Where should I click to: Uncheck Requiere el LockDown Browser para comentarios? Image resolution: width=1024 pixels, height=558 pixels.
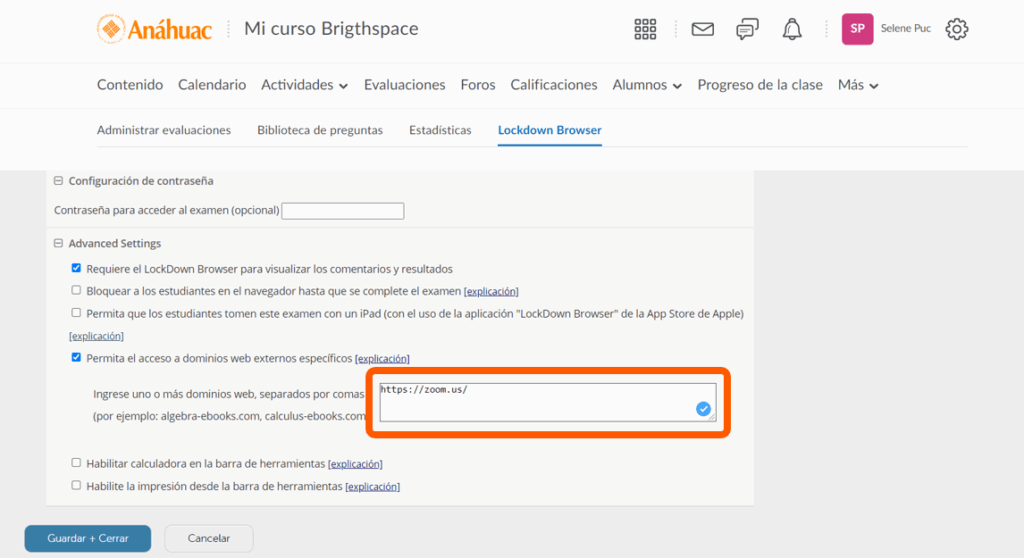[x=76, y=269]
